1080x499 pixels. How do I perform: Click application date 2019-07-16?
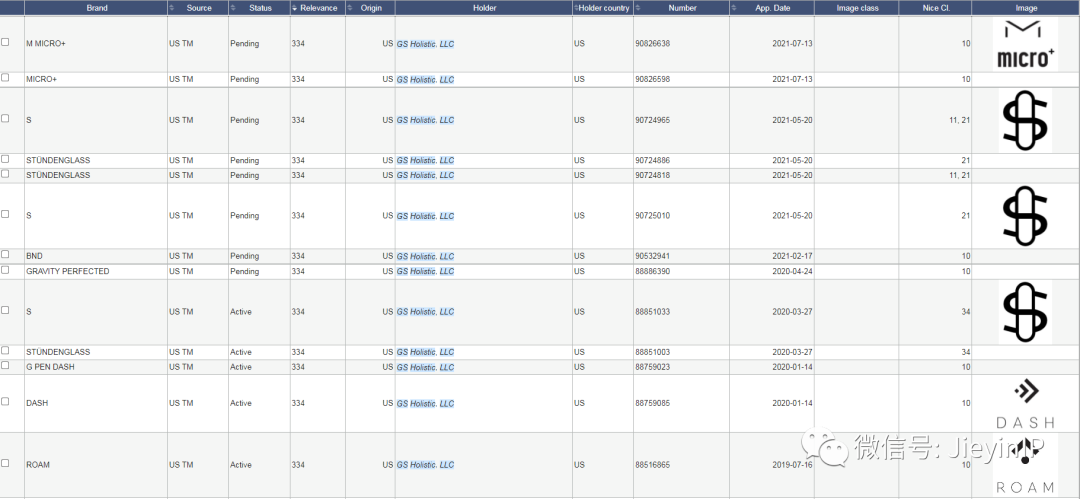tap(793, 465)
